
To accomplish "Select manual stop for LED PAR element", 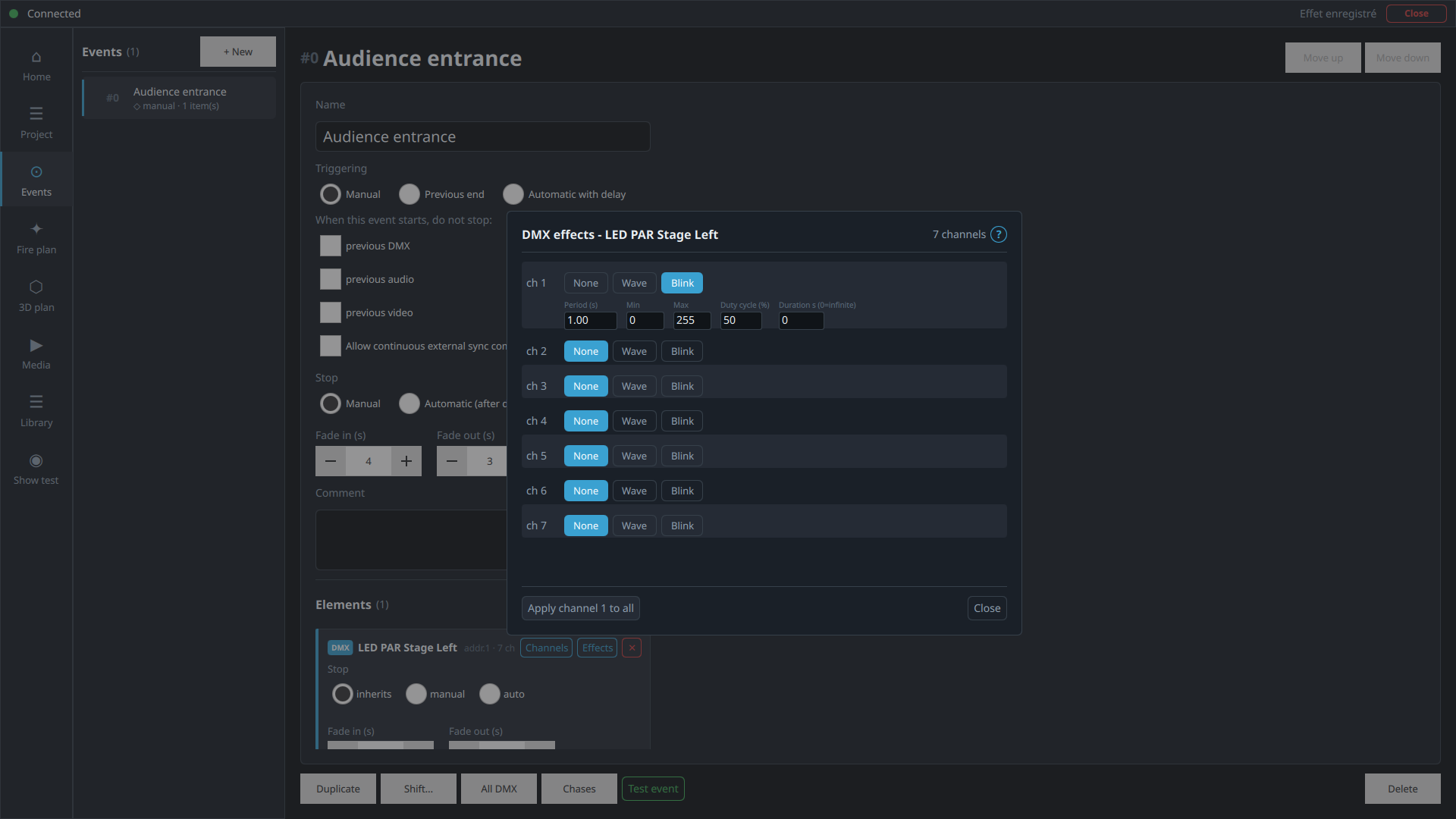I will point(416,694).
